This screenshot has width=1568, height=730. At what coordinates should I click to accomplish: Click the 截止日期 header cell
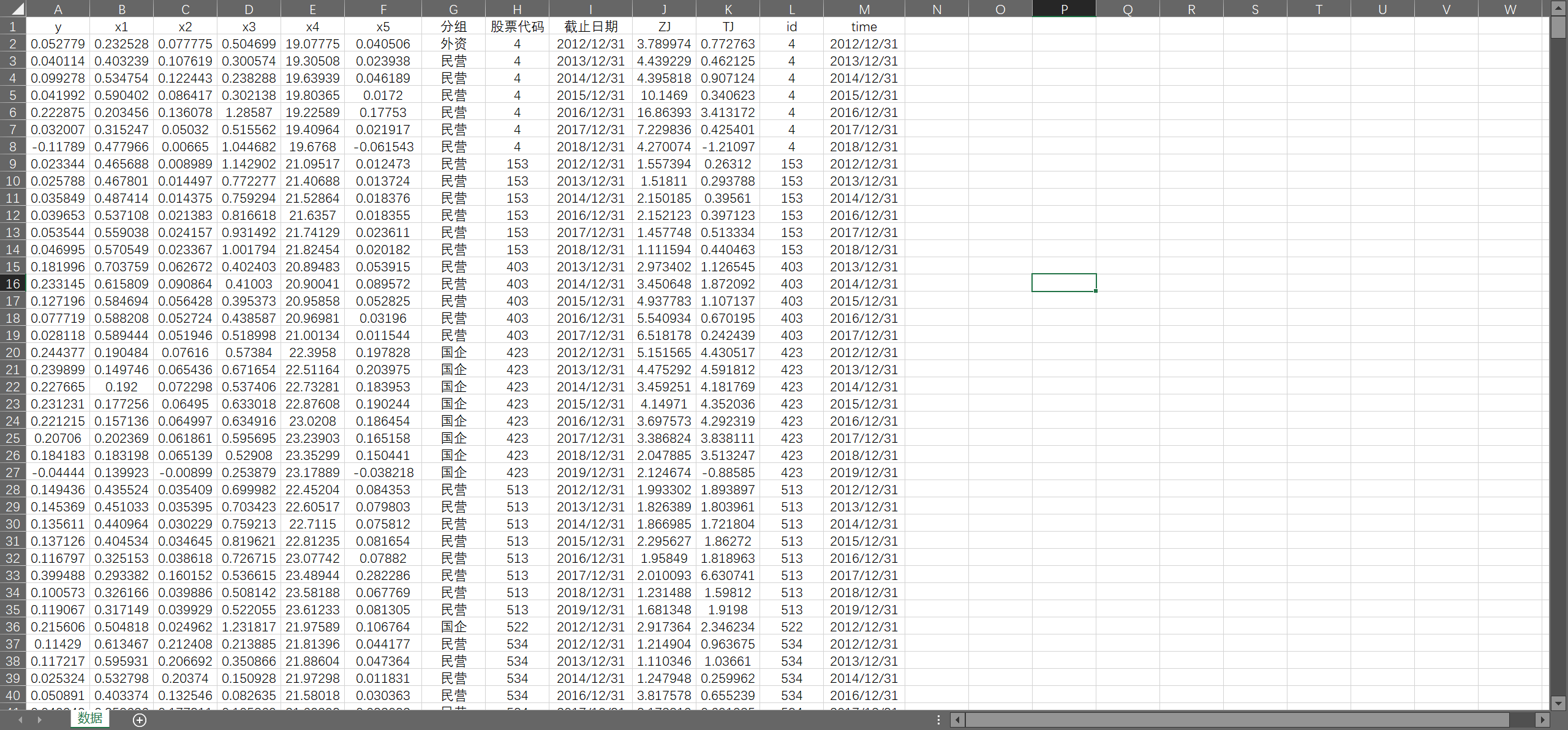coord(590,26)
